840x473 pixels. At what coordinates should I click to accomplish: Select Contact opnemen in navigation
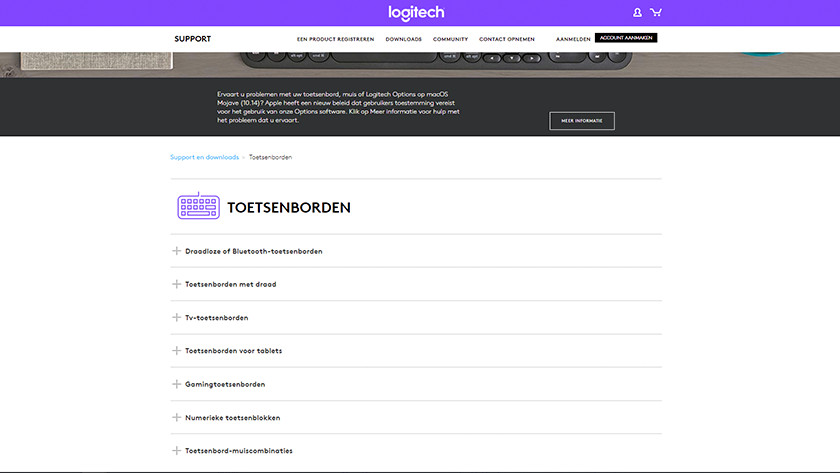coord(506,39)
